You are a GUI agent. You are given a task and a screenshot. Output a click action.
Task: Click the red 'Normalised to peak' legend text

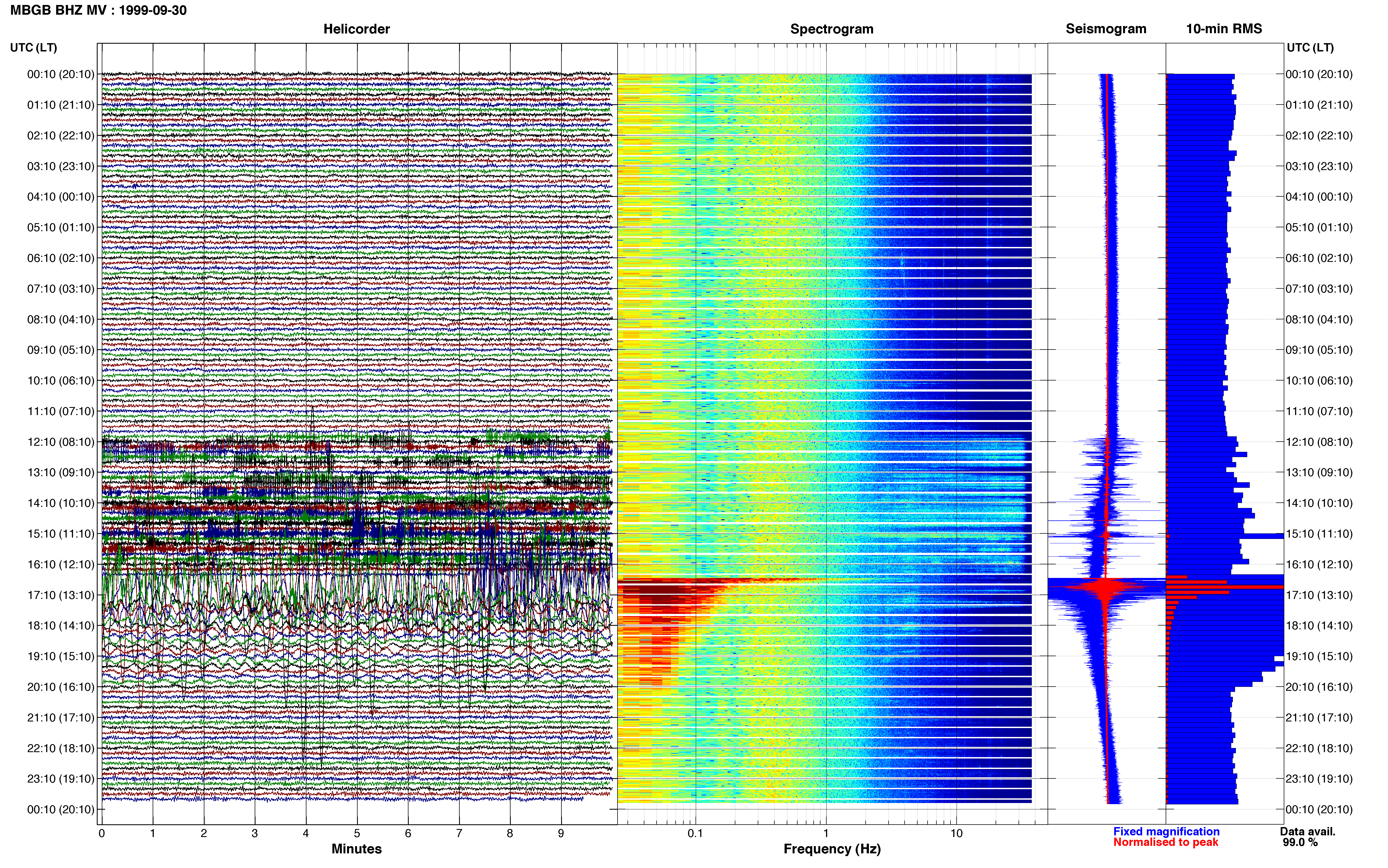1165,842
